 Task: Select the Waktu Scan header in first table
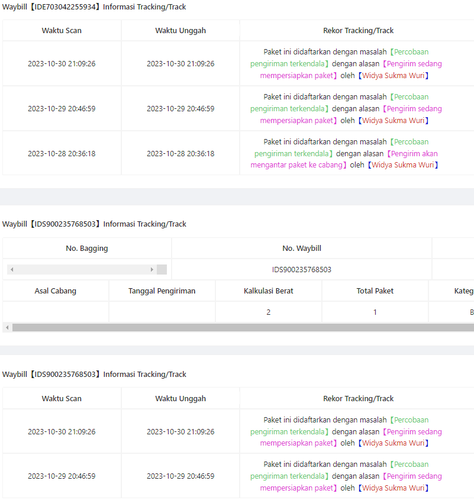point(62,30)
